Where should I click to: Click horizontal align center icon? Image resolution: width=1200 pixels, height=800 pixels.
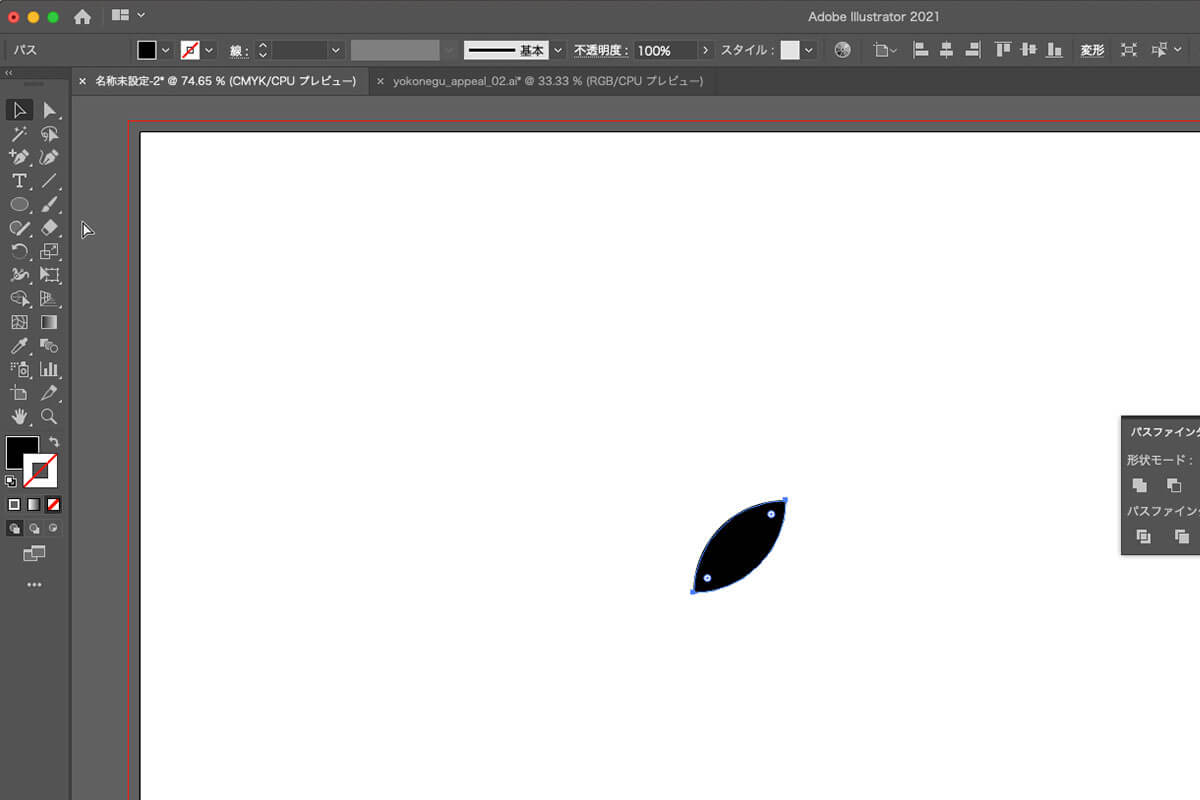coord(946,50)
